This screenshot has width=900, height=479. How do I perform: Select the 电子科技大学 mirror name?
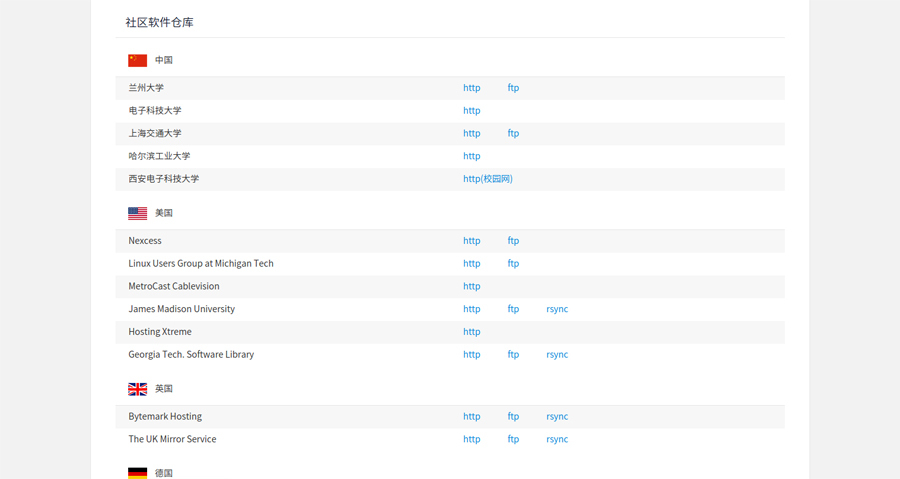155,111
